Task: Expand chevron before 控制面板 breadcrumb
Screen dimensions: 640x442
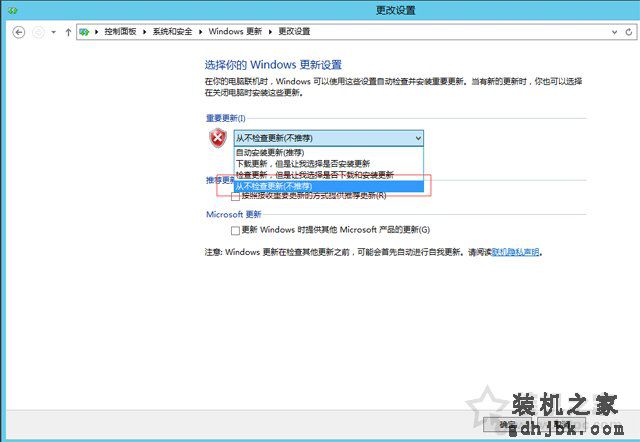Action: click(96, 32)
